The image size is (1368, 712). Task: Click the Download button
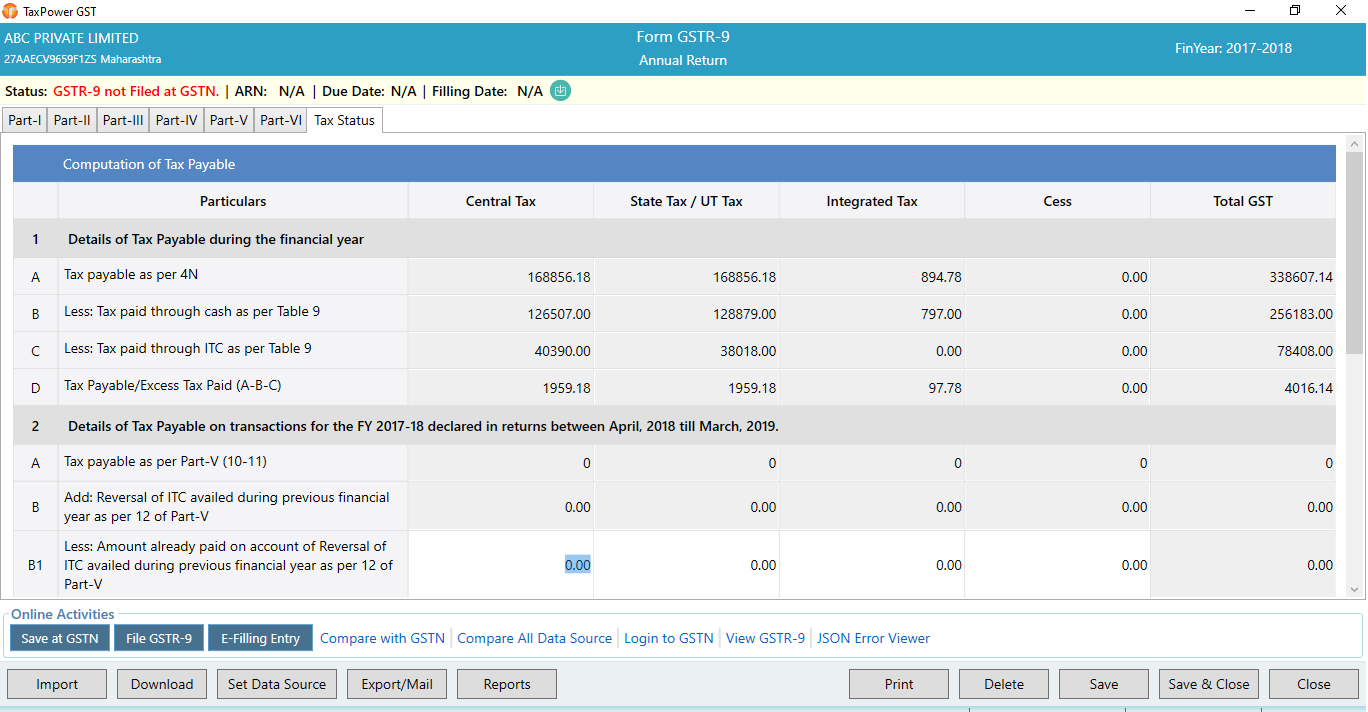pyautogui.click(x=162, y=684)
